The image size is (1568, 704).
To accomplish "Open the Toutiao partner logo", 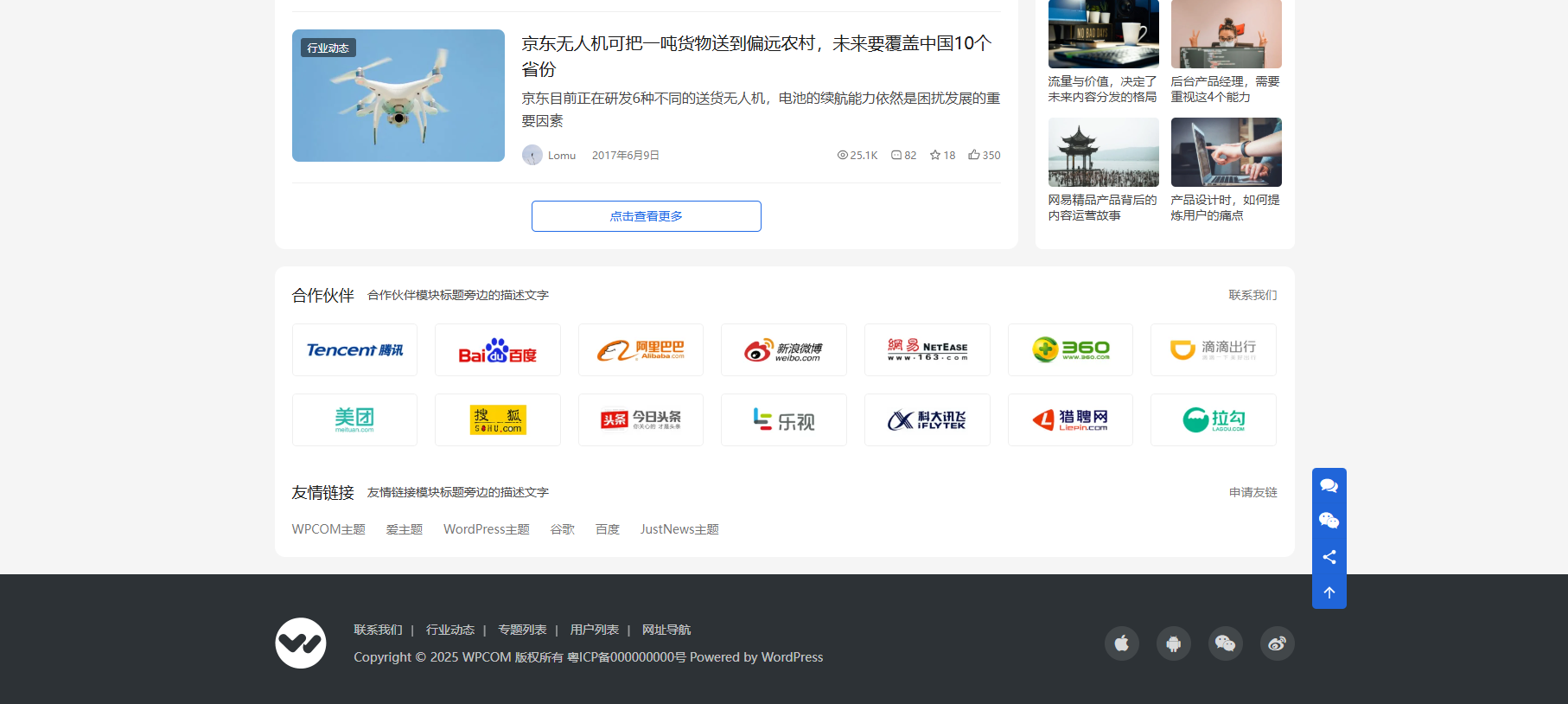I will [641, 419].
